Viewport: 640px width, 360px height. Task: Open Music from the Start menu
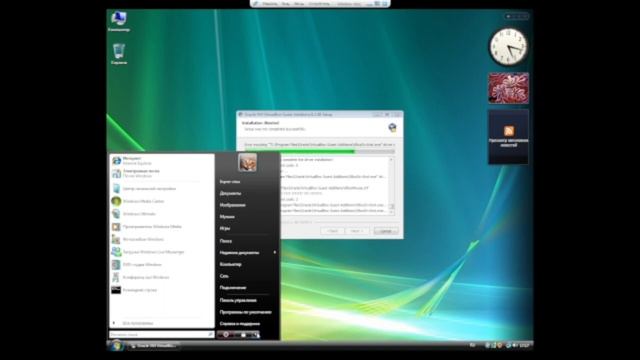coord(227,217)
